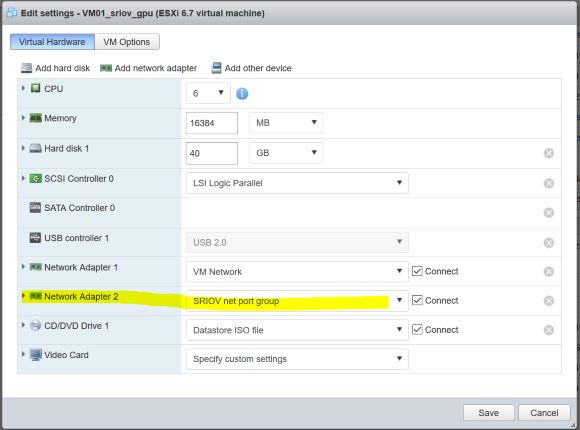Click the Cancel button

(x=544, y=413)
